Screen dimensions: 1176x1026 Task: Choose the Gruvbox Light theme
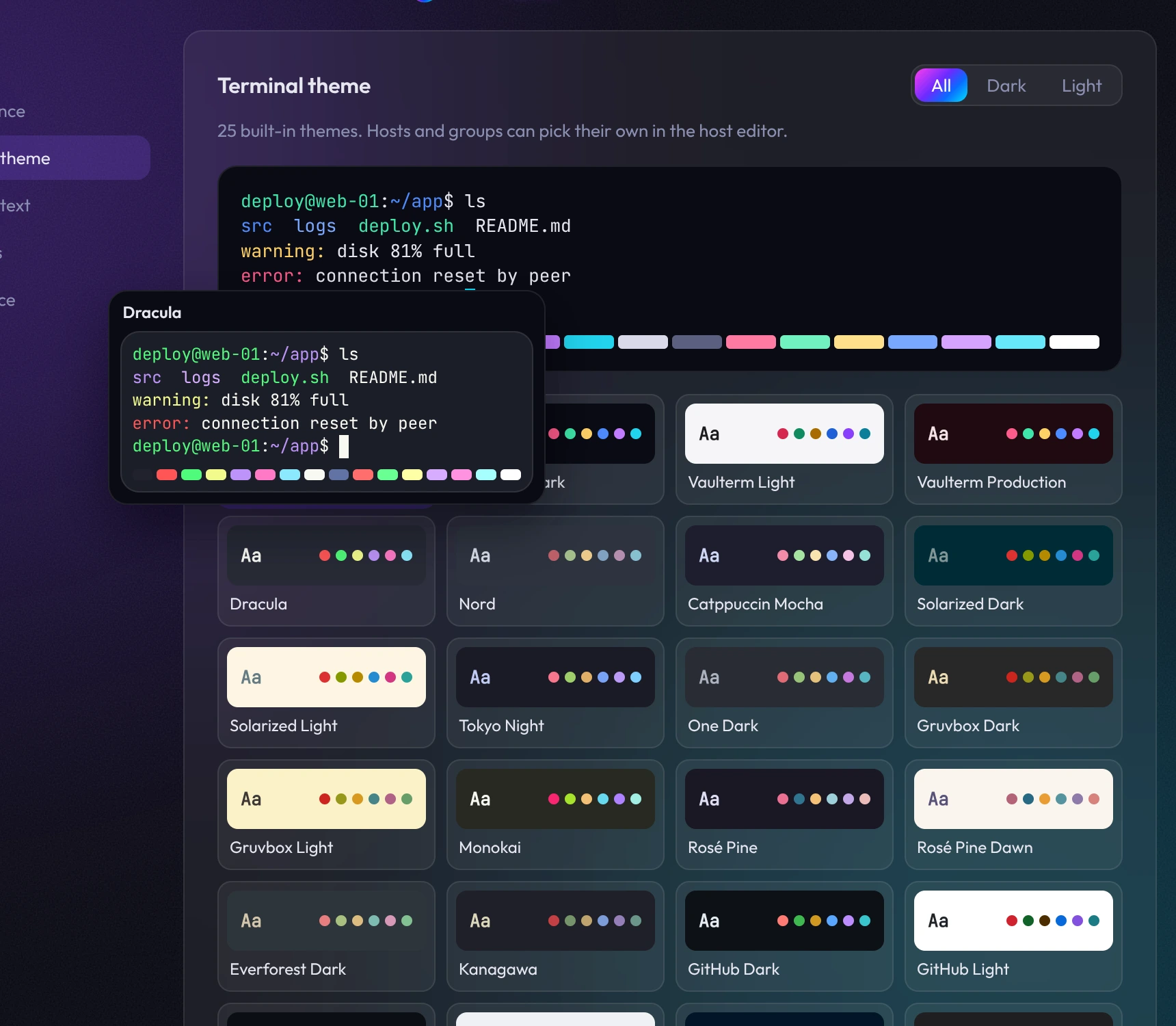click(x=326, y=815)
